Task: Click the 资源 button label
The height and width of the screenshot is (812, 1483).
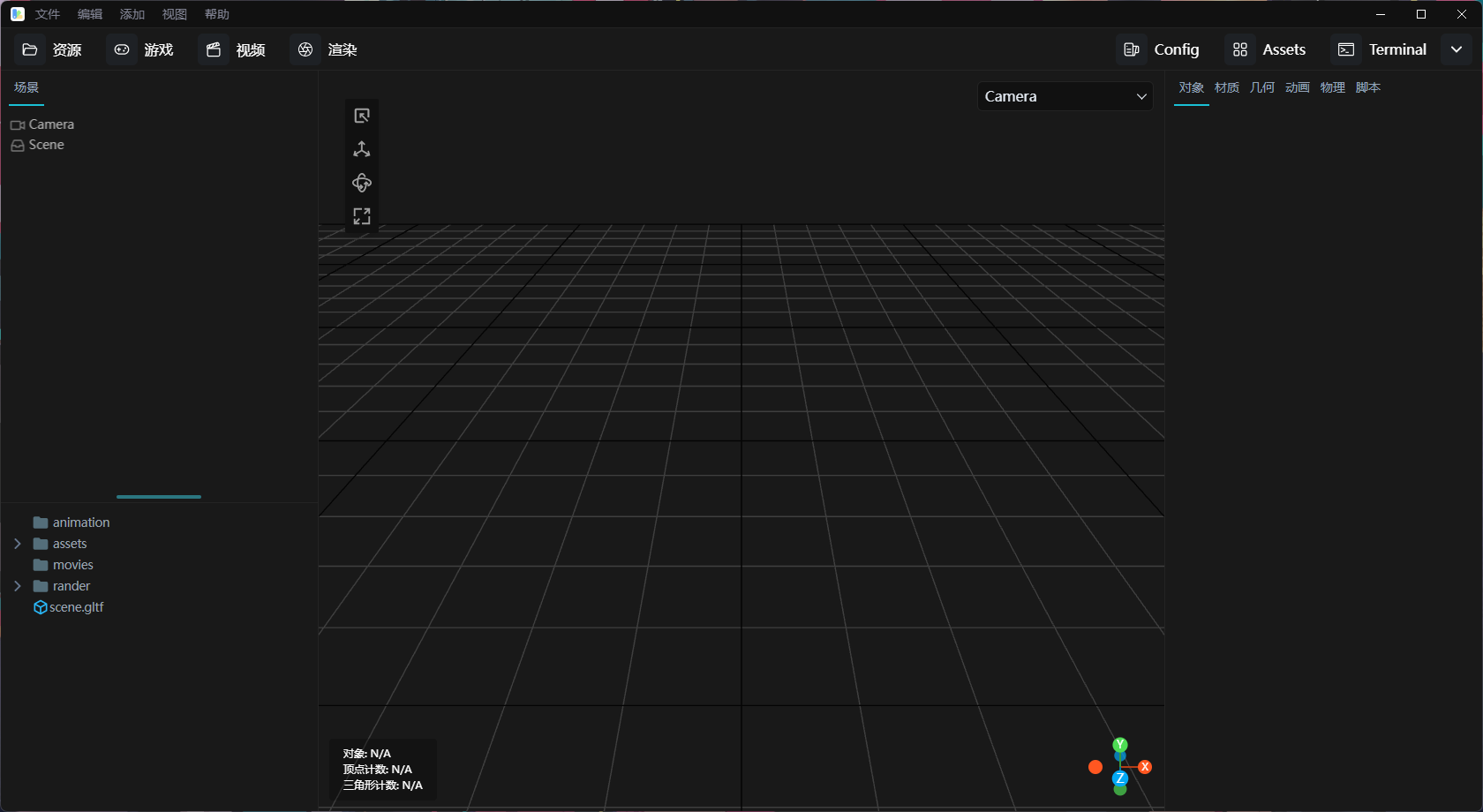Action: [x=67, y=49]
